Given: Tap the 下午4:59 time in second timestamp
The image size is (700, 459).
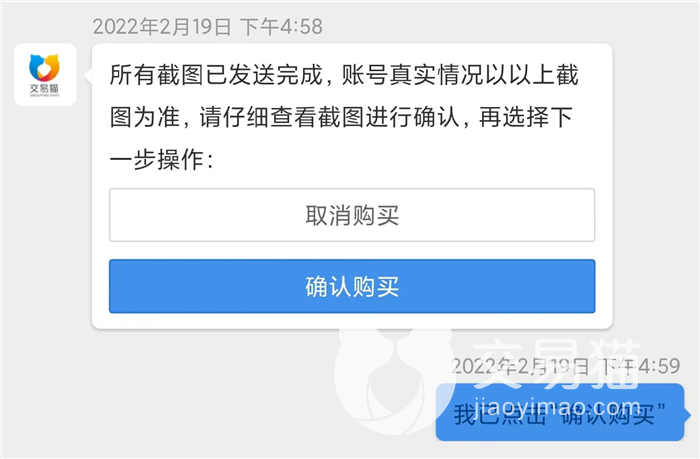Looking at the screenshot, I should pos(640,366).
